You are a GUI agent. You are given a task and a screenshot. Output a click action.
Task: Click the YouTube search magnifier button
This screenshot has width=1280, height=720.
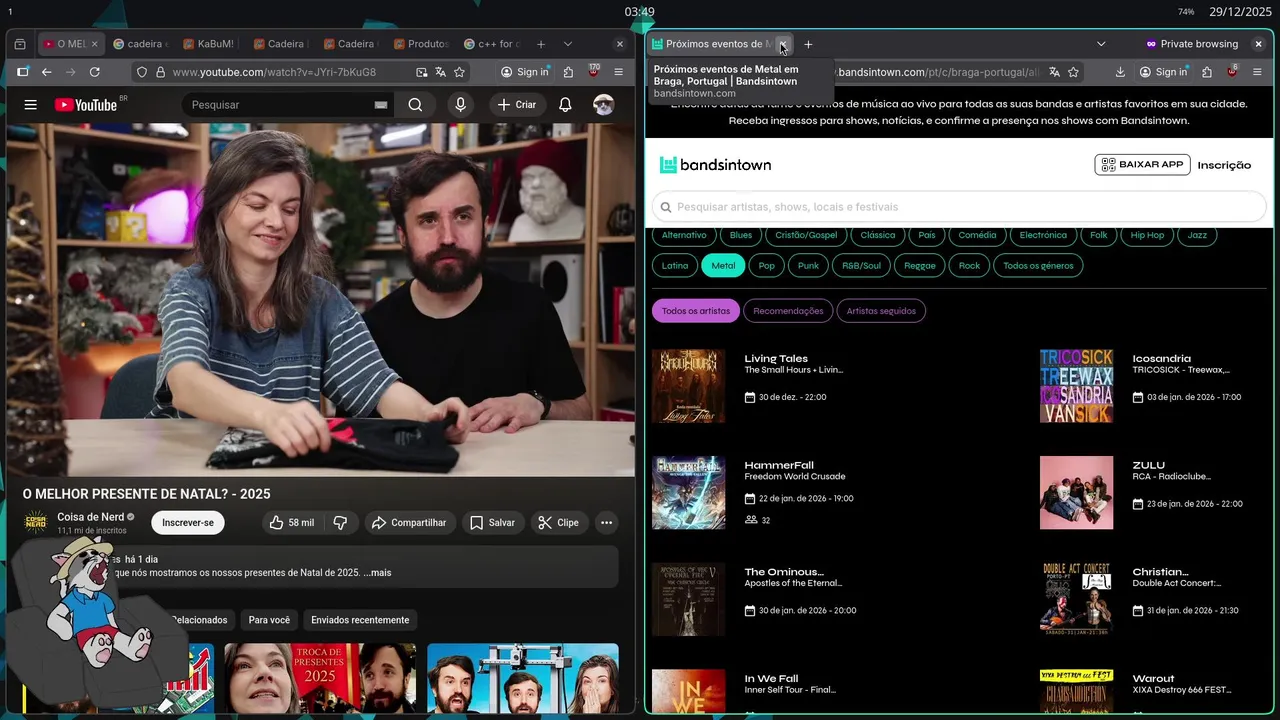click(415, 105)
